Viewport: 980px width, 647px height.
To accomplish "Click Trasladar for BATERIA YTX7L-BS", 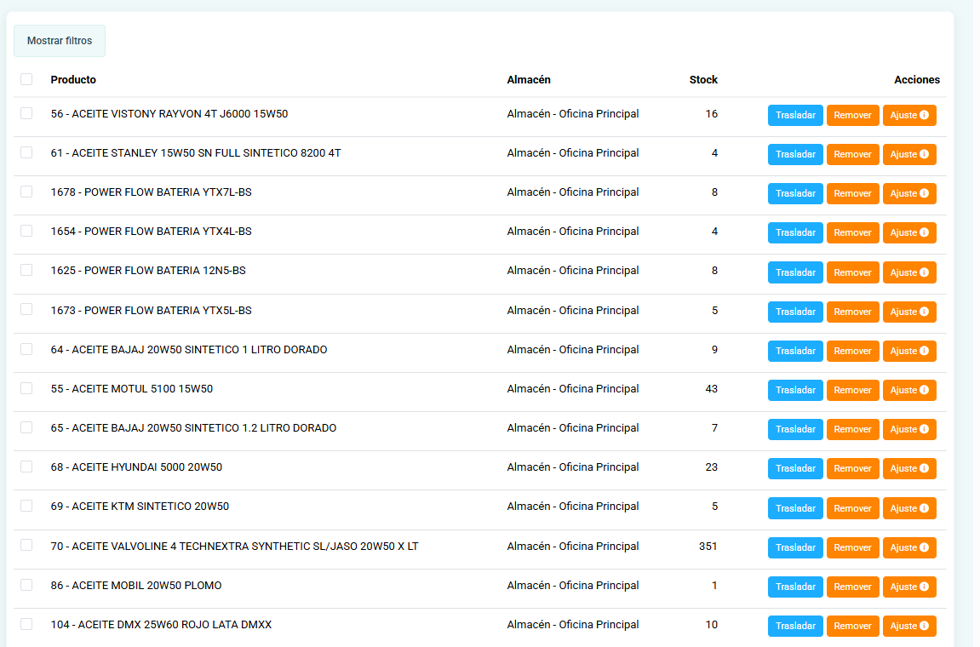I will pyautogui.click(x=795, y=194).
